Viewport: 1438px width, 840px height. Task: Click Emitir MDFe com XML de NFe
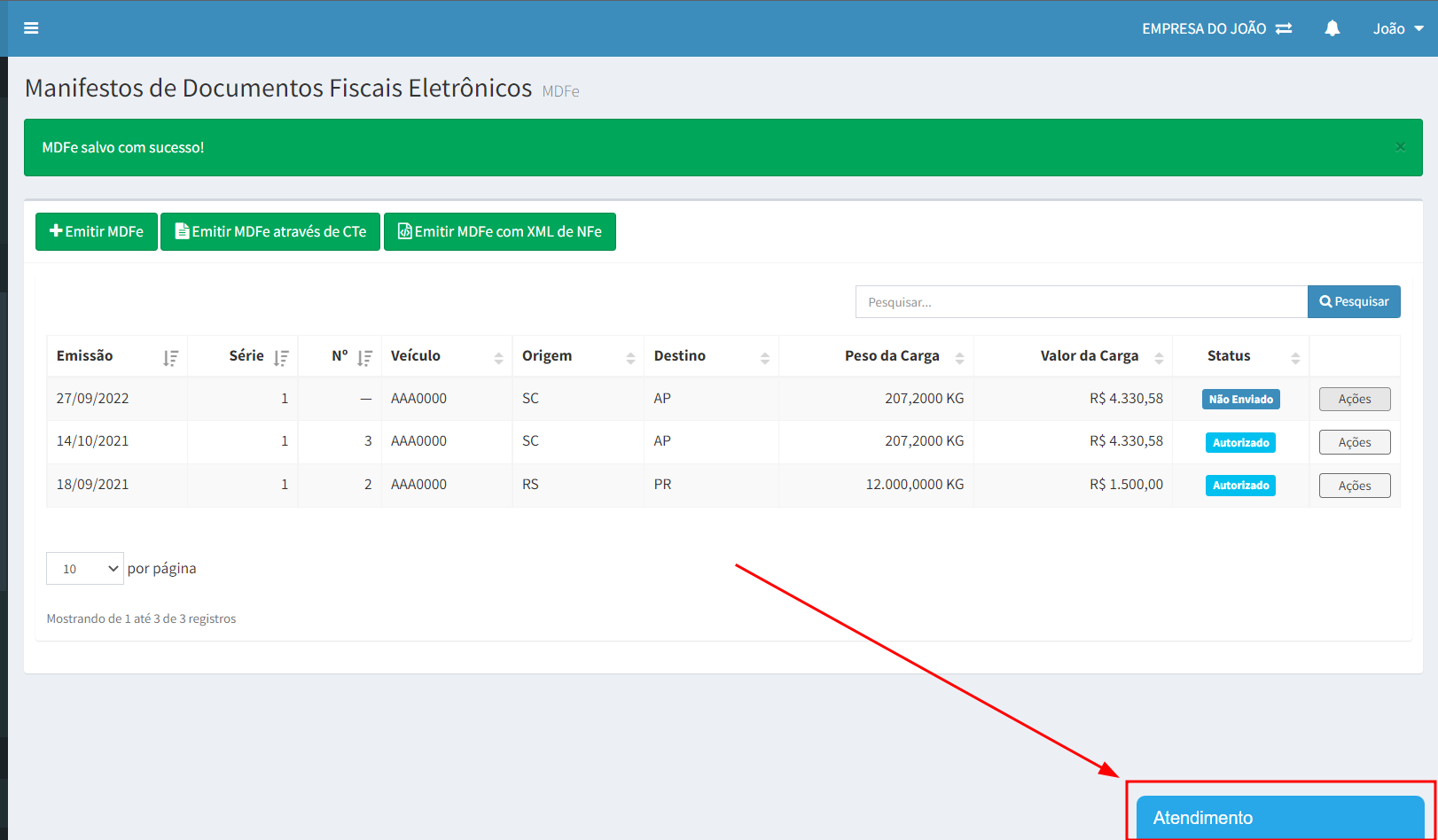[x=500, y=232]
